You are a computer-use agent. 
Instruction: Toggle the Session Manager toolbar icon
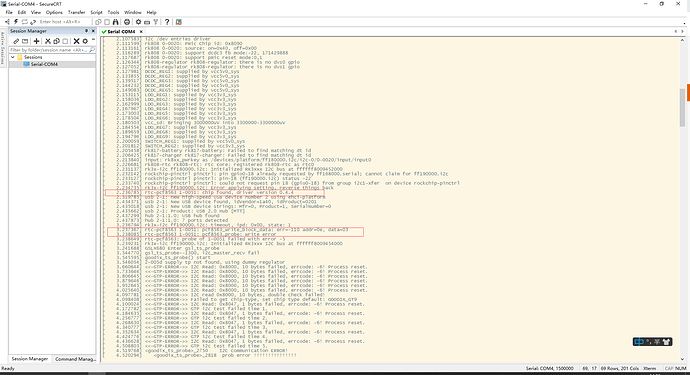coord(7,22)
